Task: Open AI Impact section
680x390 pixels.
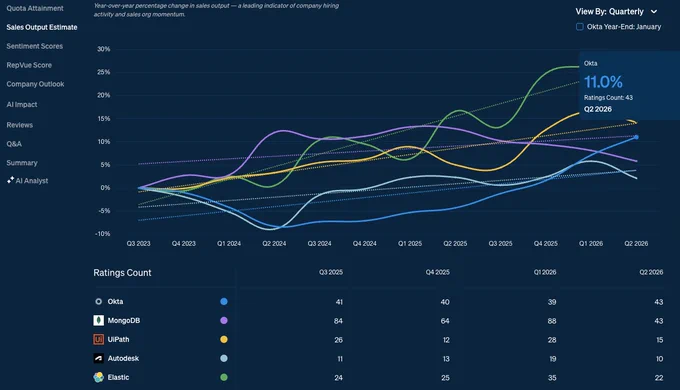Action: (x=22, y=105)
